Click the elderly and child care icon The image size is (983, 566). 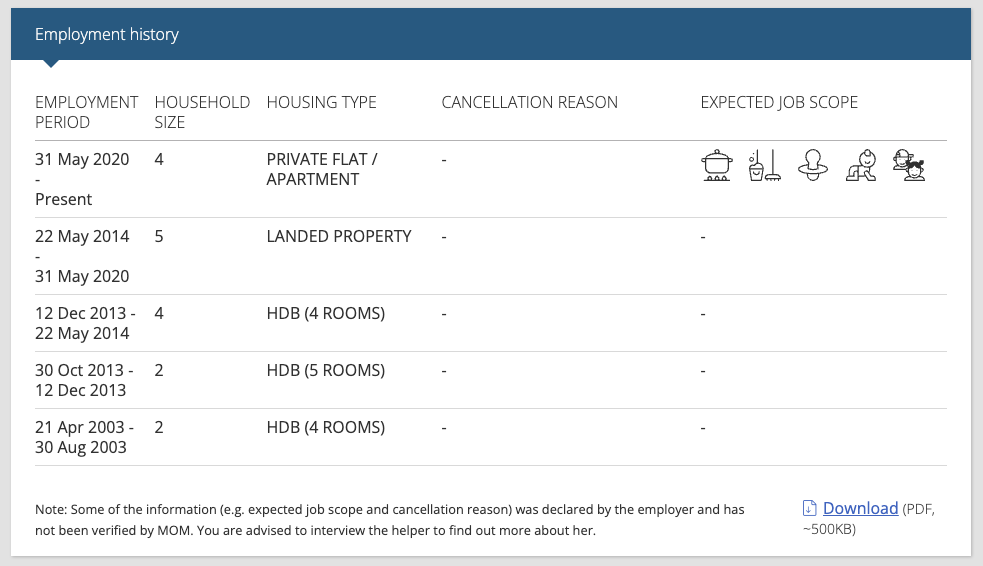(910, 165)
